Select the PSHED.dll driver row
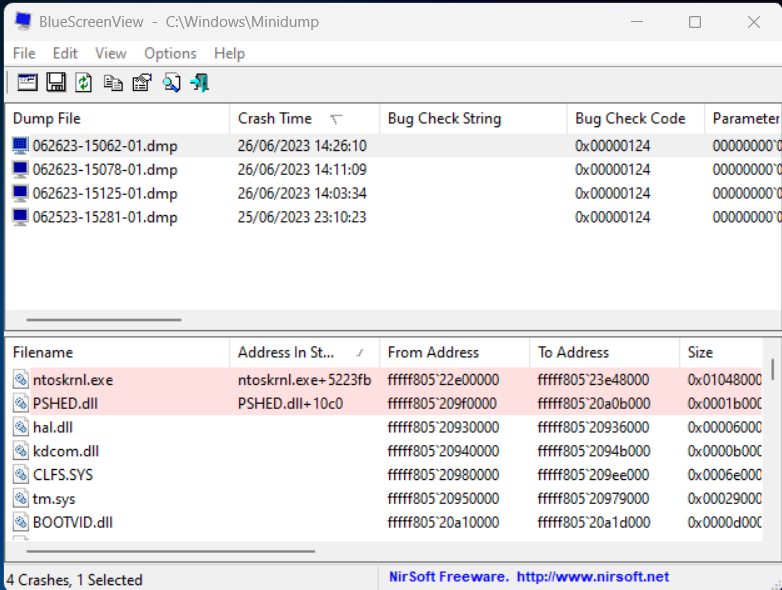The width and height of the screenshot is (782, 590). click(384, 403)
